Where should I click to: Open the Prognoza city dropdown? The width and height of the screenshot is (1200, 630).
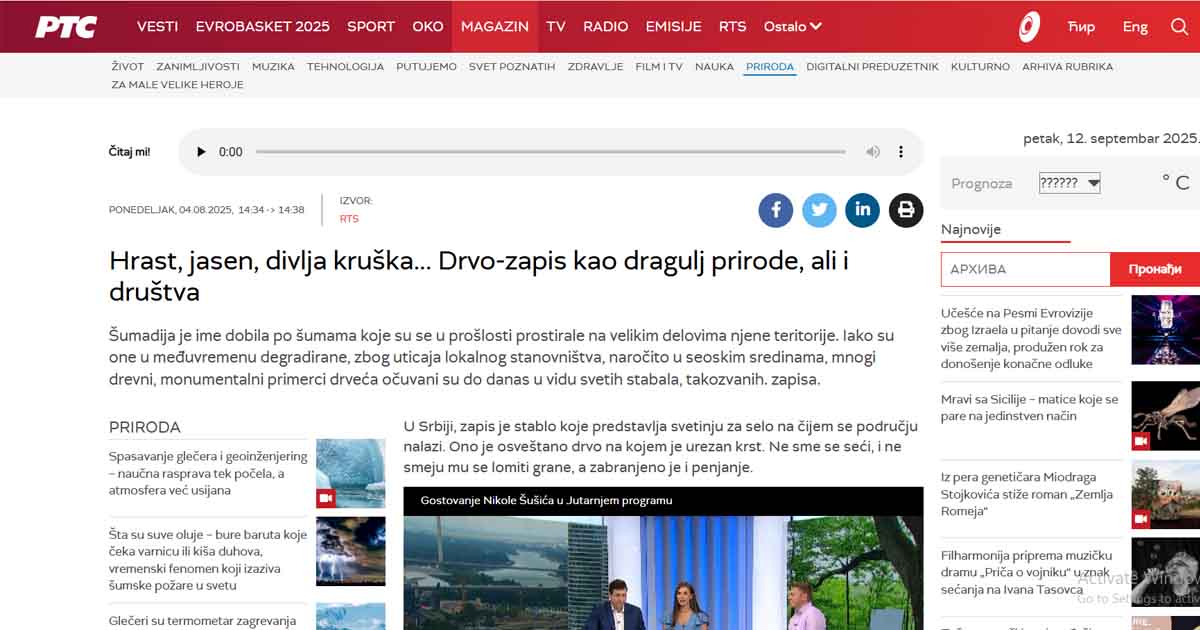tap(1069, 183)
